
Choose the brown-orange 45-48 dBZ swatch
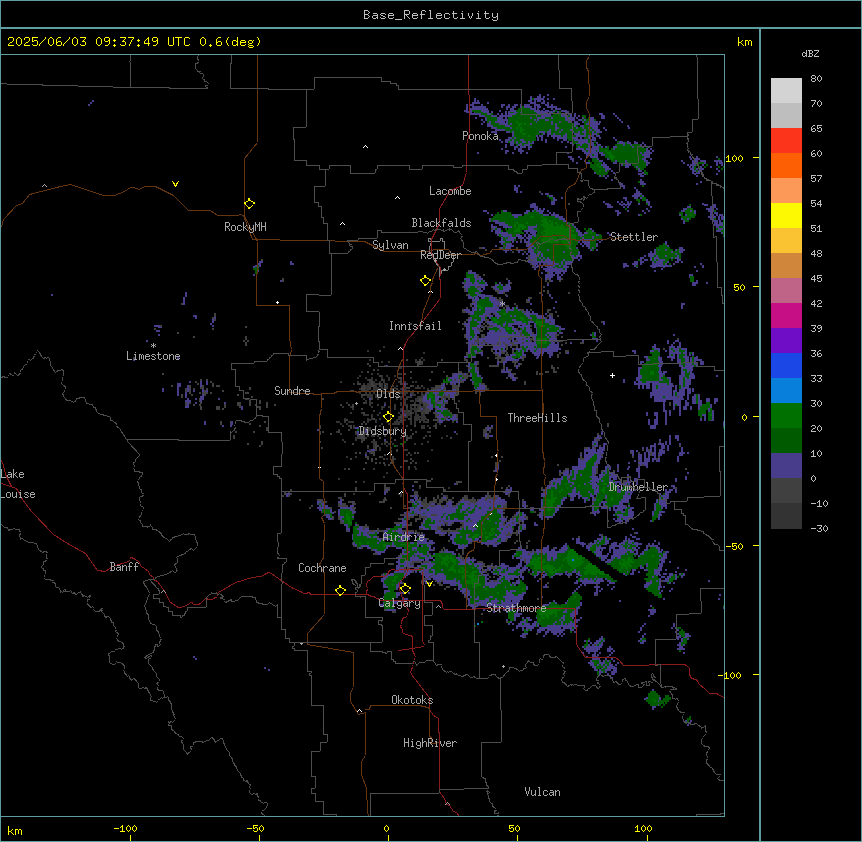(786, 265)
